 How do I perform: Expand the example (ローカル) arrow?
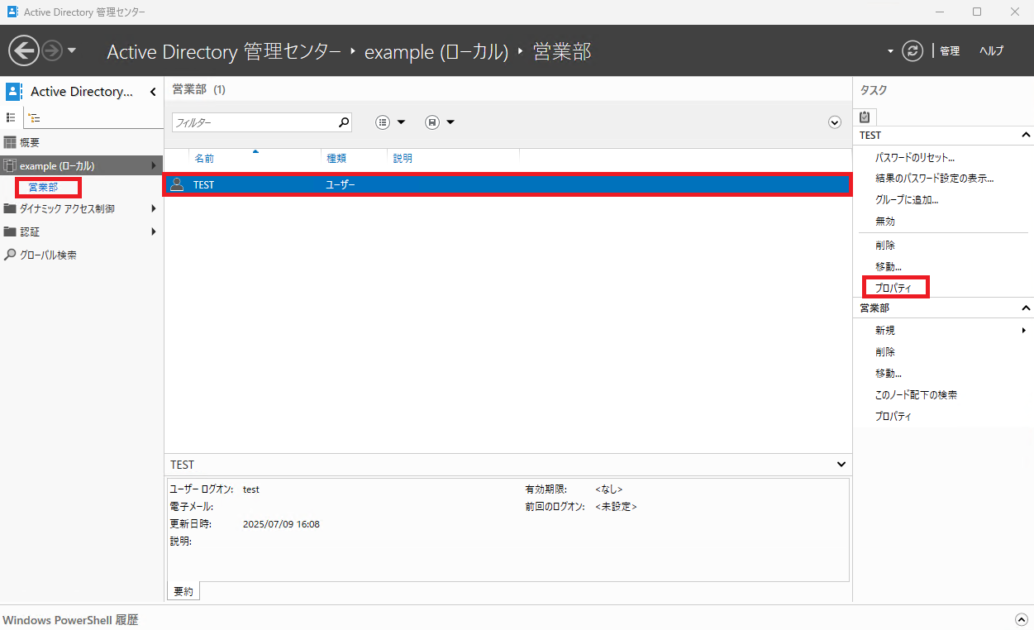154,166
